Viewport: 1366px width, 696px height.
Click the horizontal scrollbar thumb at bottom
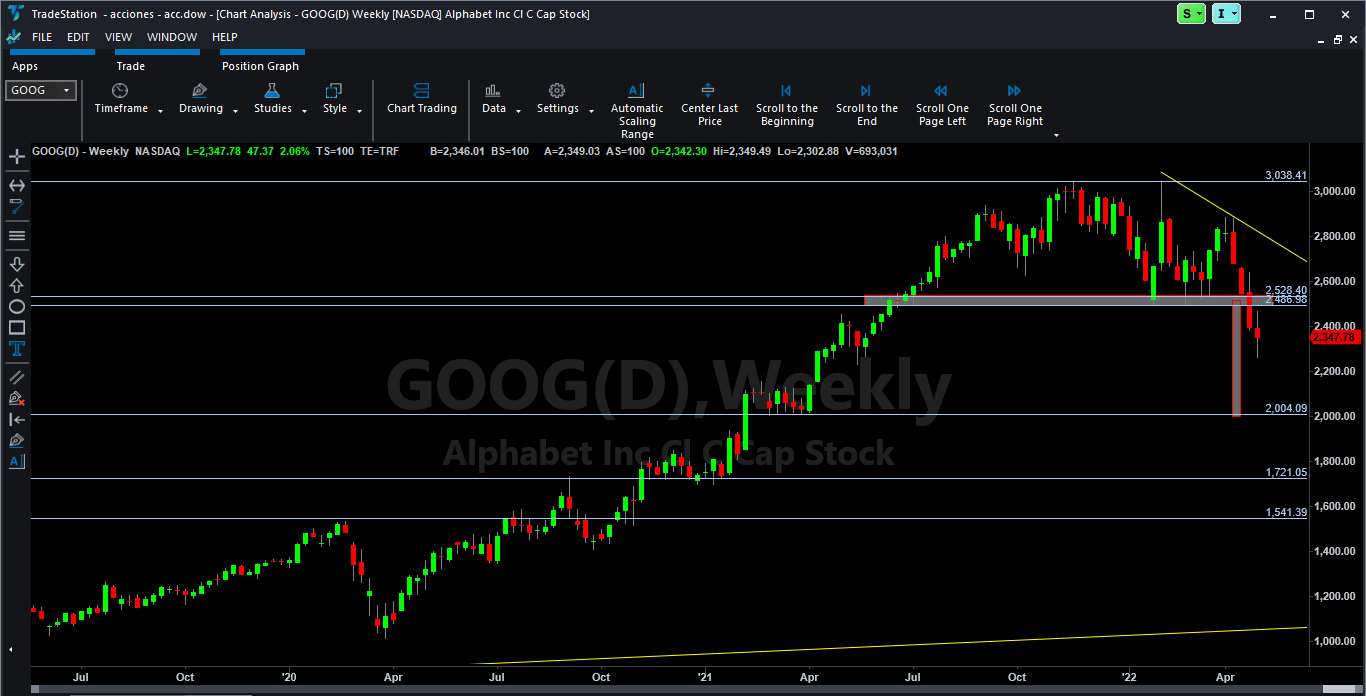pos(1340,689)
